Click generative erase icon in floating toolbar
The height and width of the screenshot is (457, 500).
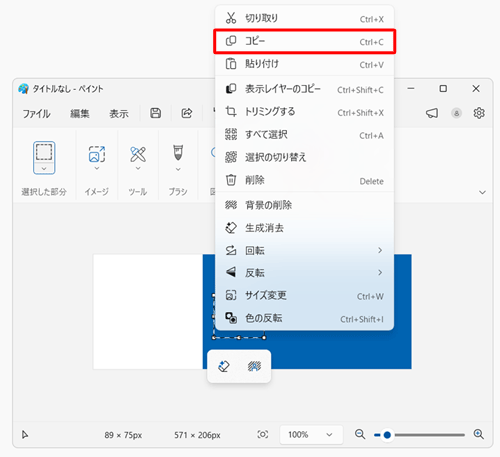[x=224, y=366]
